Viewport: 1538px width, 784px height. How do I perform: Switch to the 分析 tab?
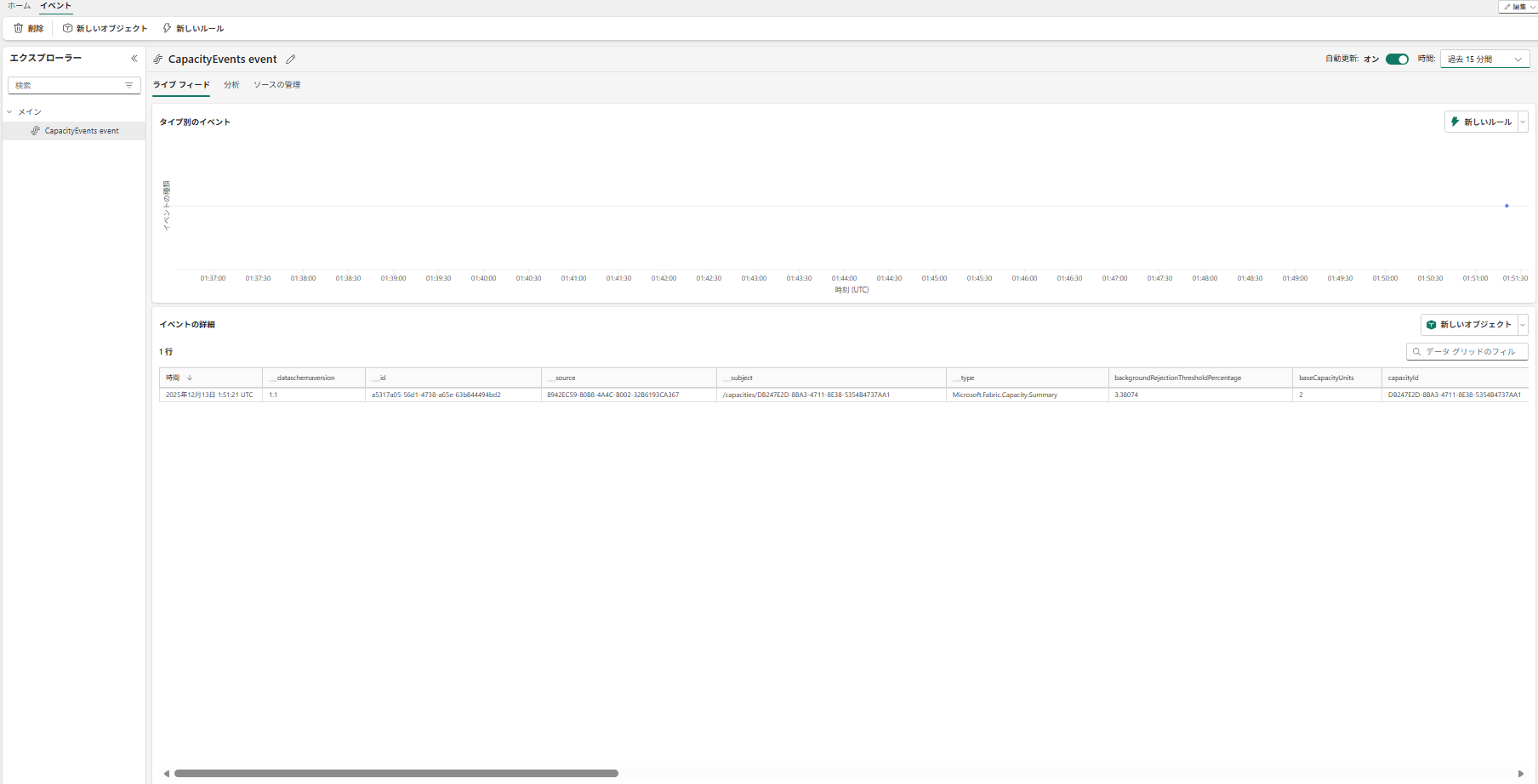pos(231,84)
